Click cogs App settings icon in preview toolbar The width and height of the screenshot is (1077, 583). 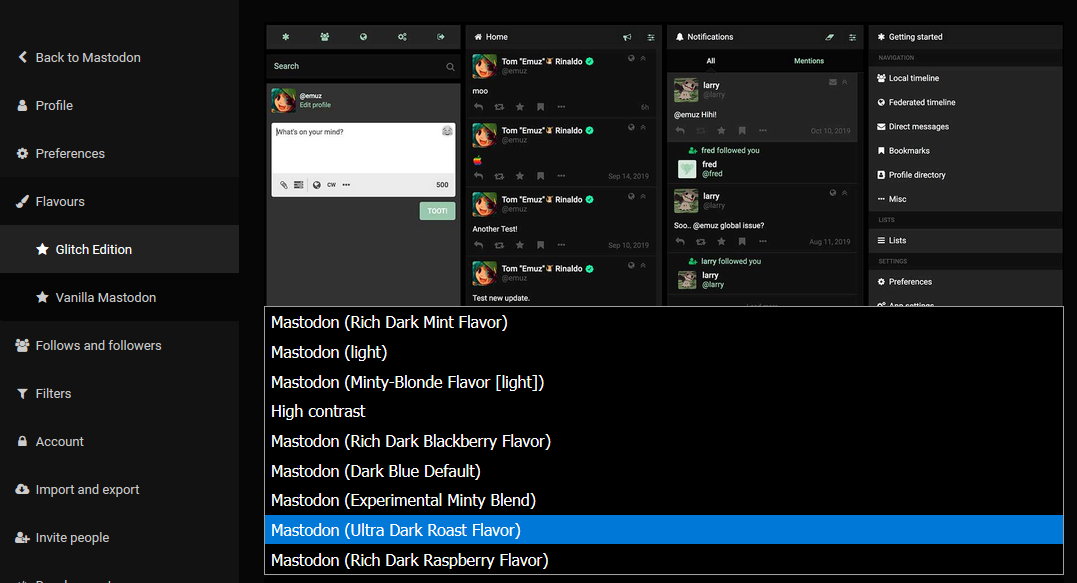403,37
